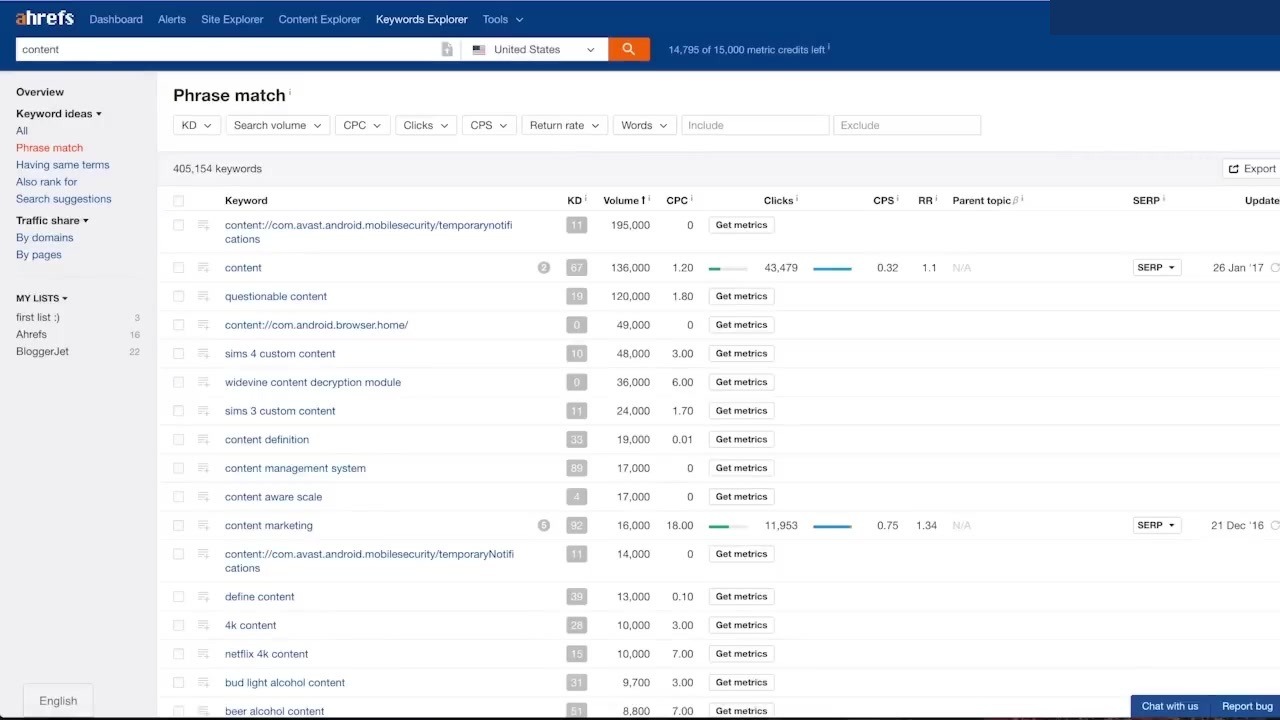Open the BloggerJet list in sidebar
Image resolution: width=1280 pixels, height=720 pixels.
tap(43, 351)
